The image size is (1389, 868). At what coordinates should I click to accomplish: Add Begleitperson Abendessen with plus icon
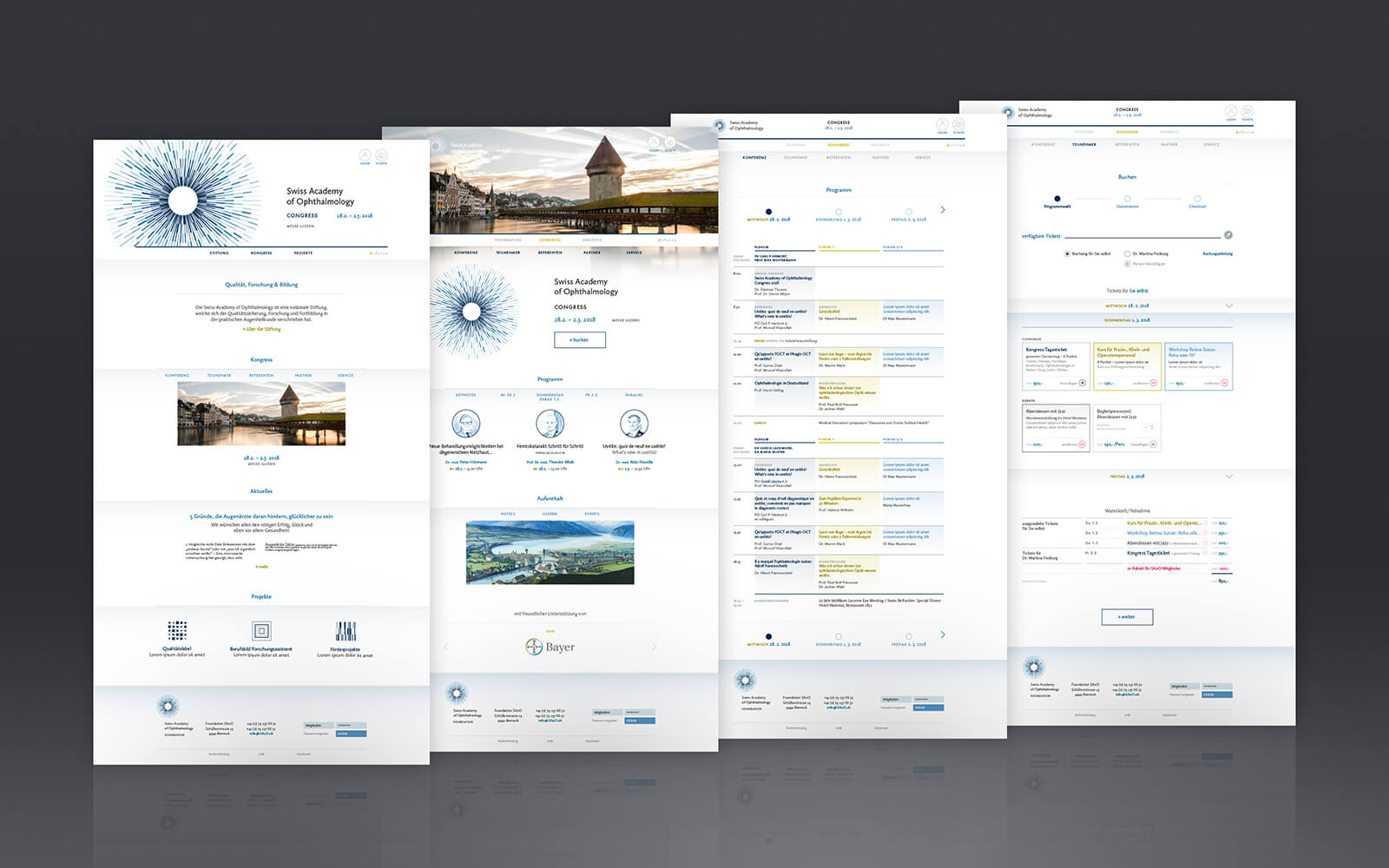1153,444
